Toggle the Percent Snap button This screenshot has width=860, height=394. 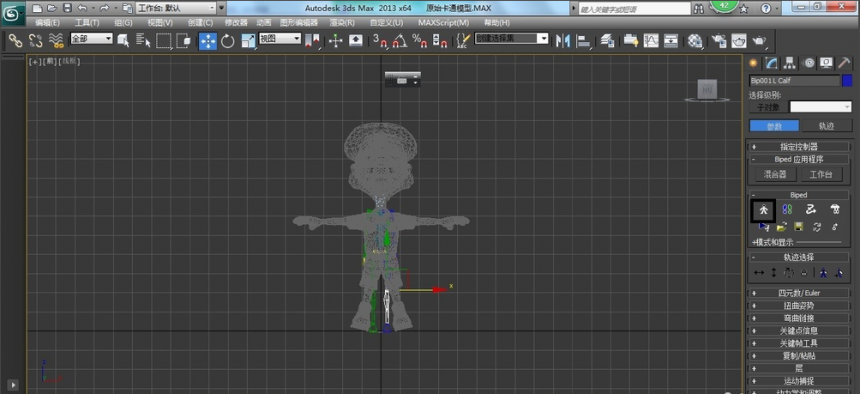pos(420,40)
